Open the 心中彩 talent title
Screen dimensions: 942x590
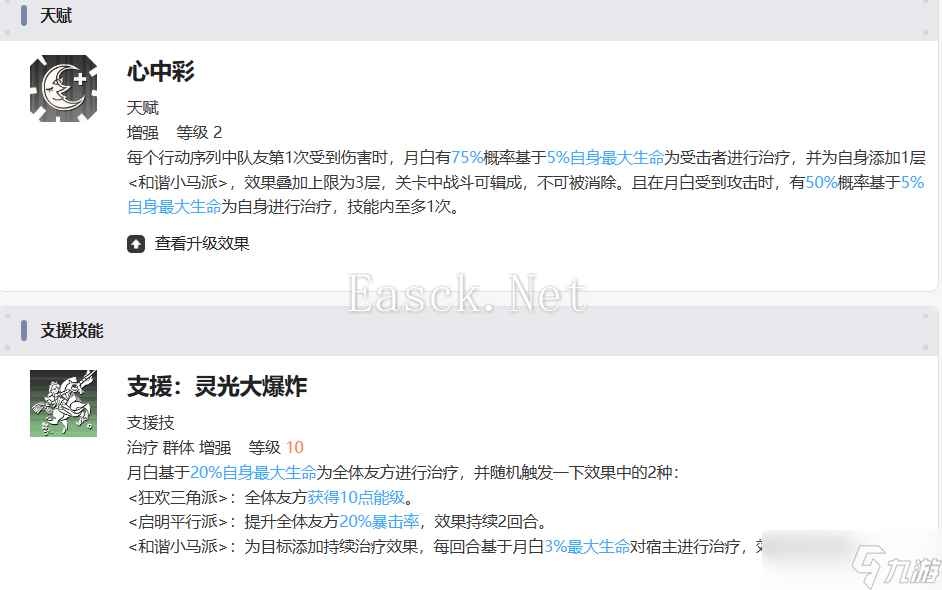[x=160, y=71]
